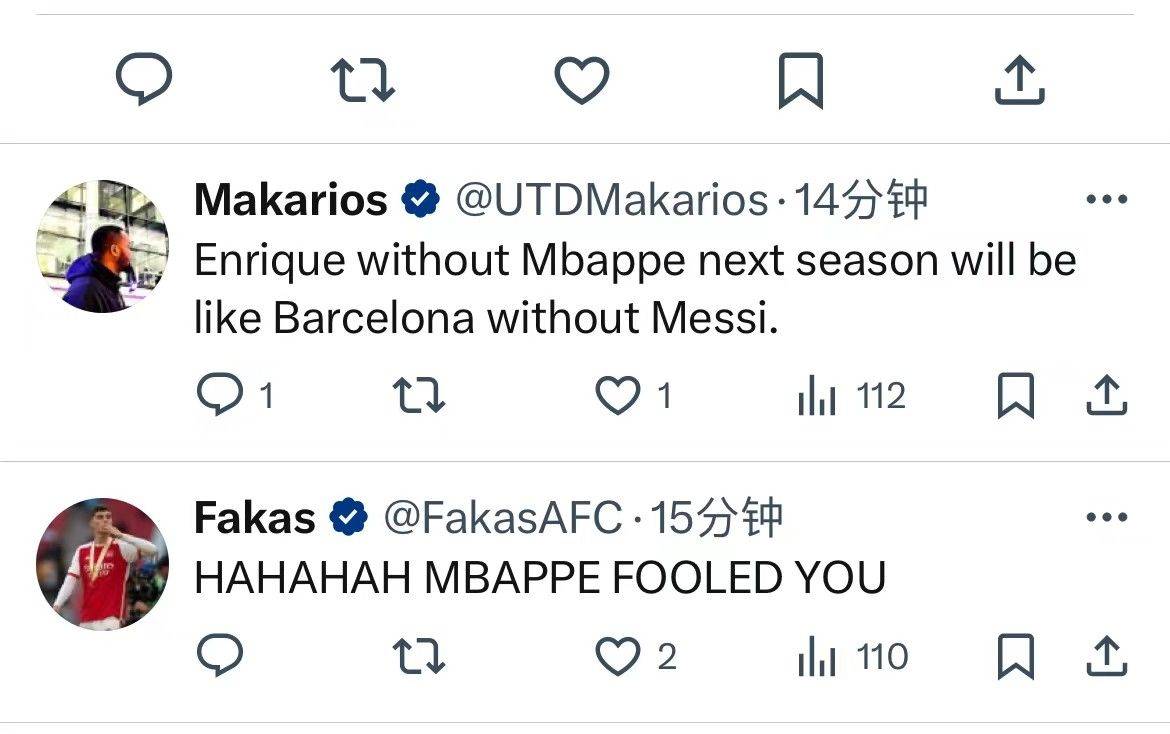Like Makarios's tweet
This screenshot has width=1170, height=734.
coord(617,397)
